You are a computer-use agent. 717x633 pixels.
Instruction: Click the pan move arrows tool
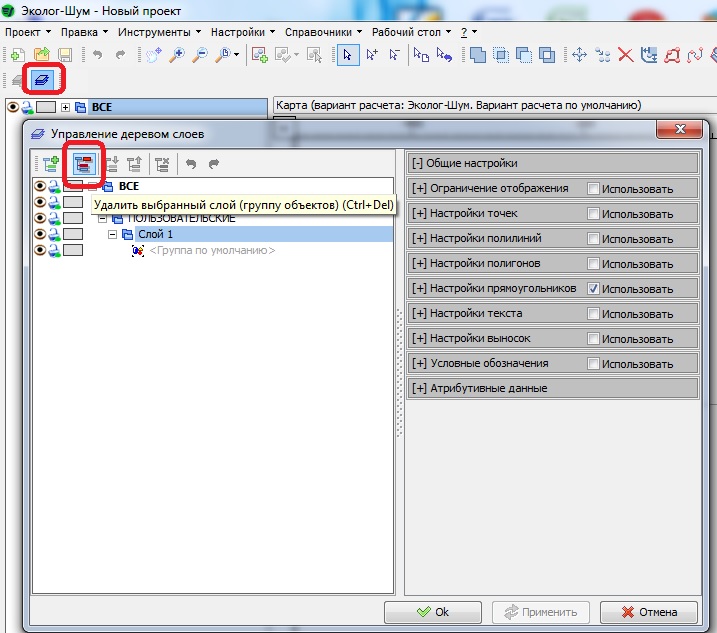pos(579,55)
